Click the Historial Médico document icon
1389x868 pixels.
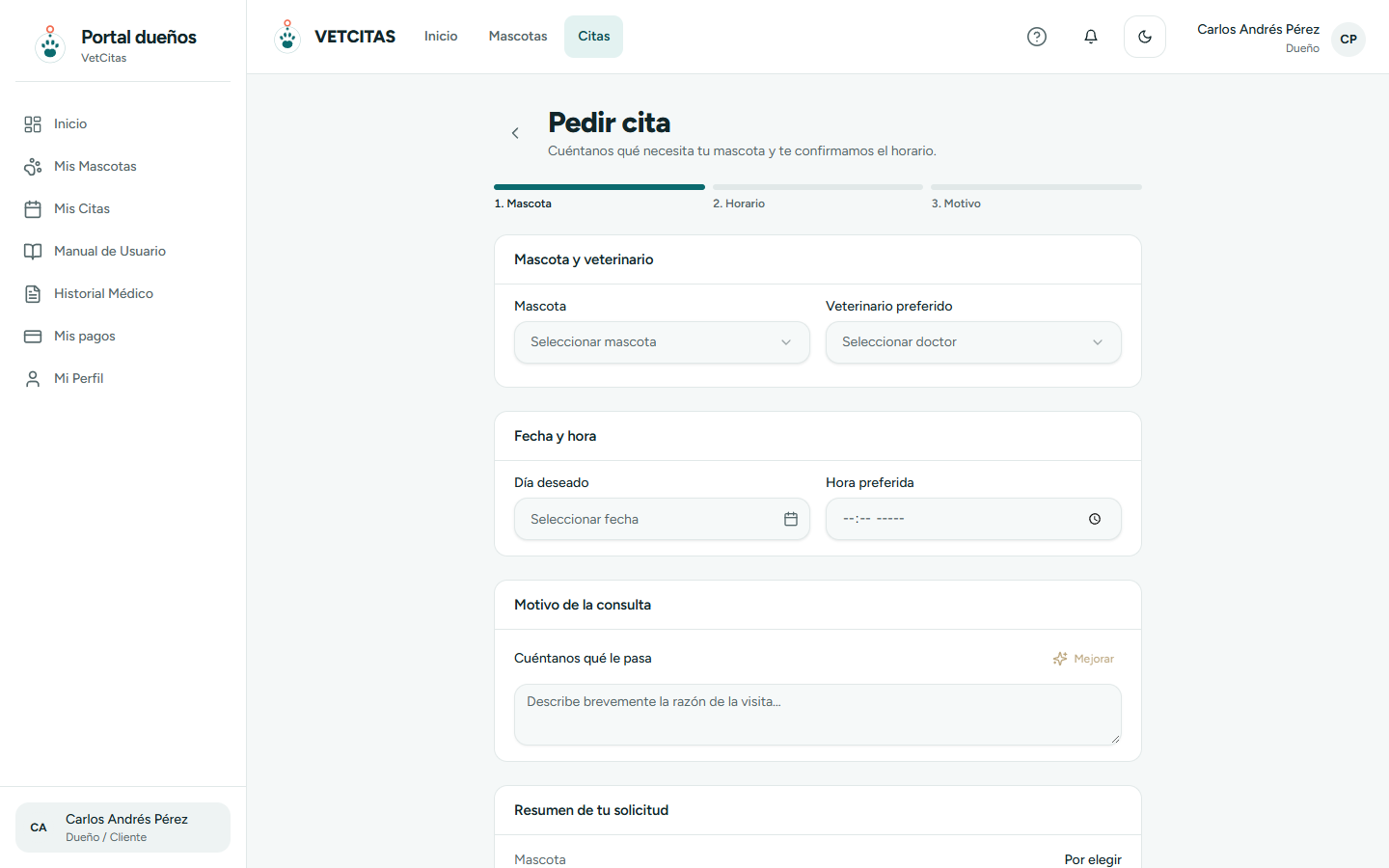pos(33,294)
